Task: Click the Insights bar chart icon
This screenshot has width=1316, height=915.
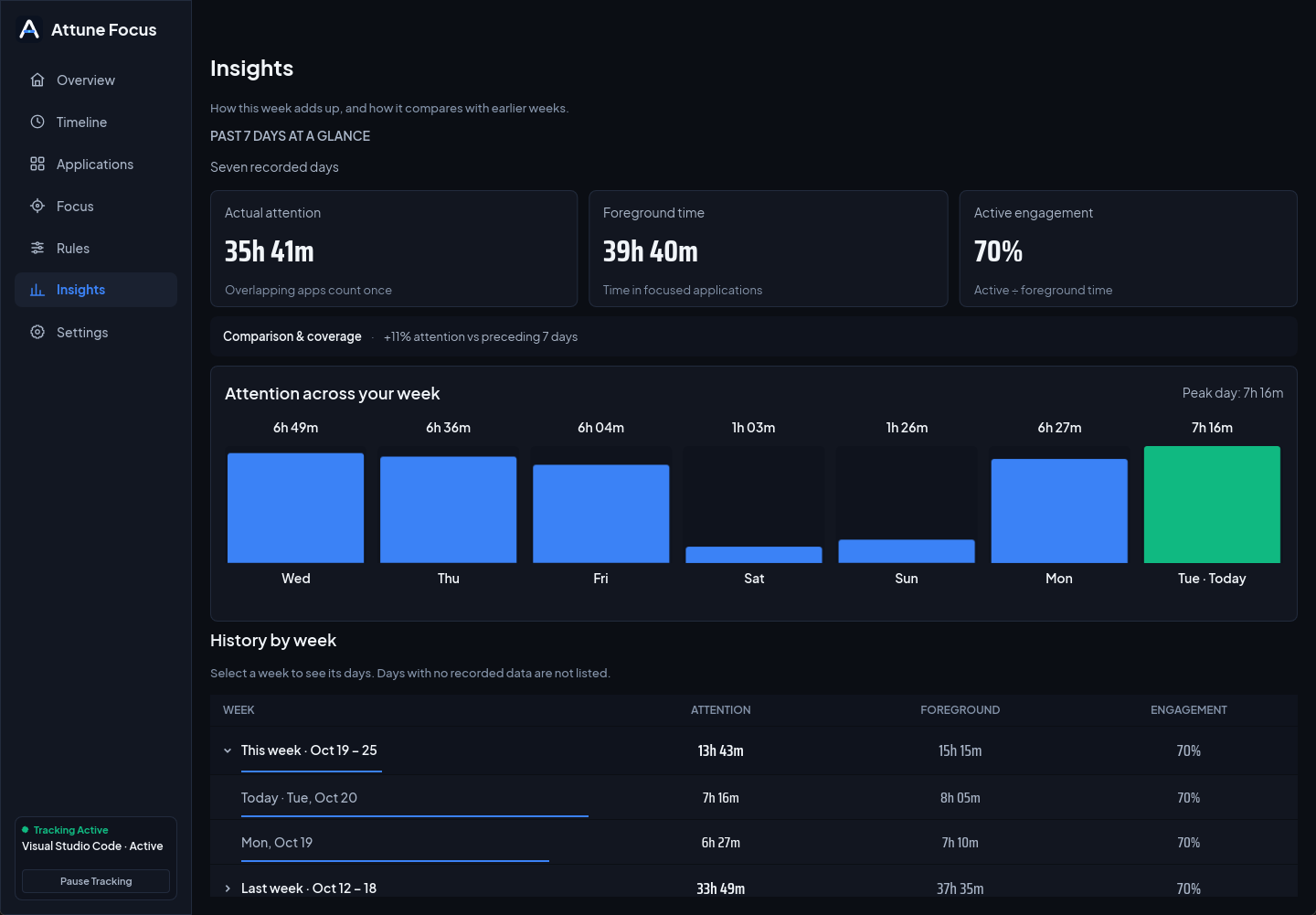Action: point(37,290)
